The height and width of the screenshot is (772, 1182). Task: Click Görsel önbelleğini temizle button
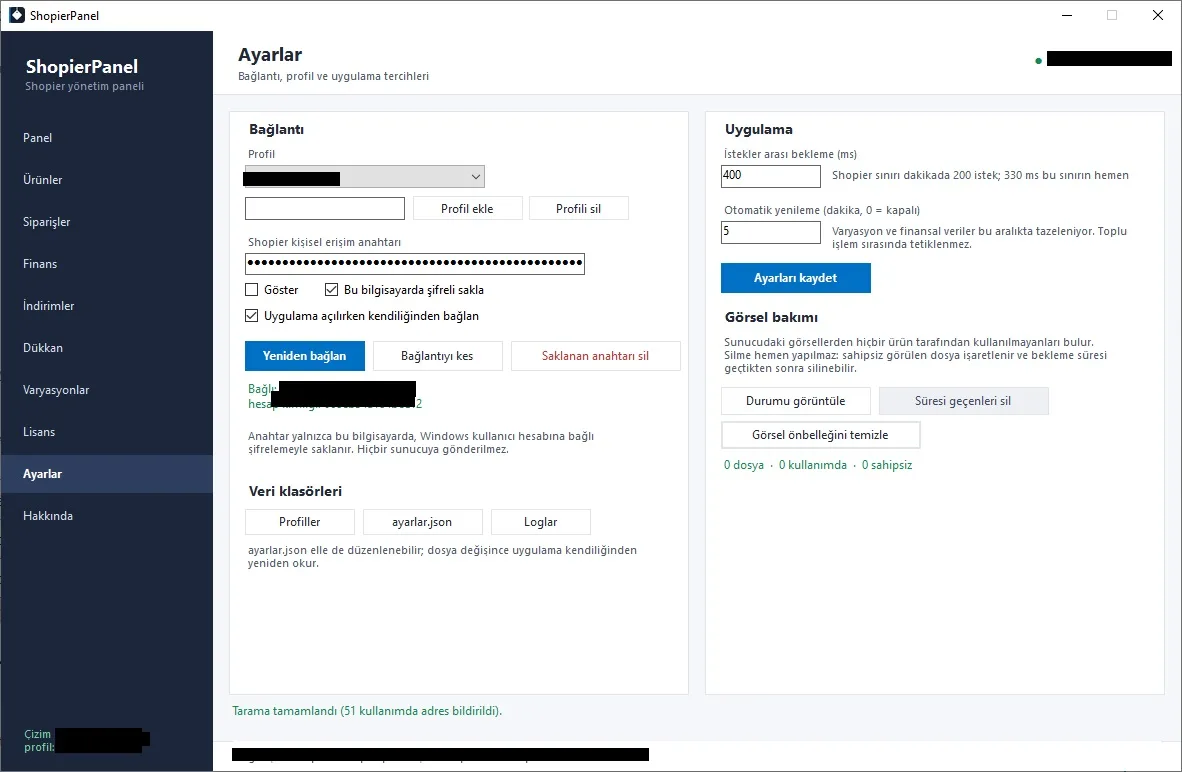(820, 435)
